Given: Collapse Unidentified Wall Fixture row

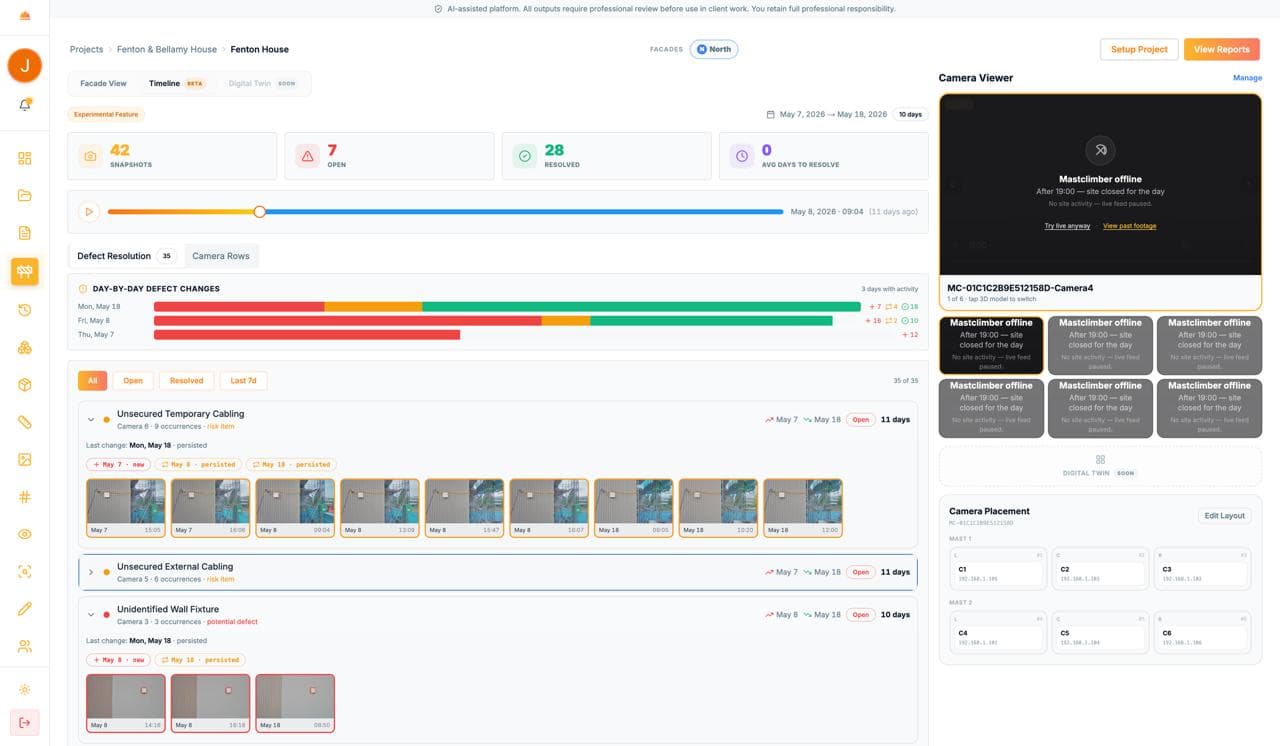Looking at the screenshot, I should [91, 615].
